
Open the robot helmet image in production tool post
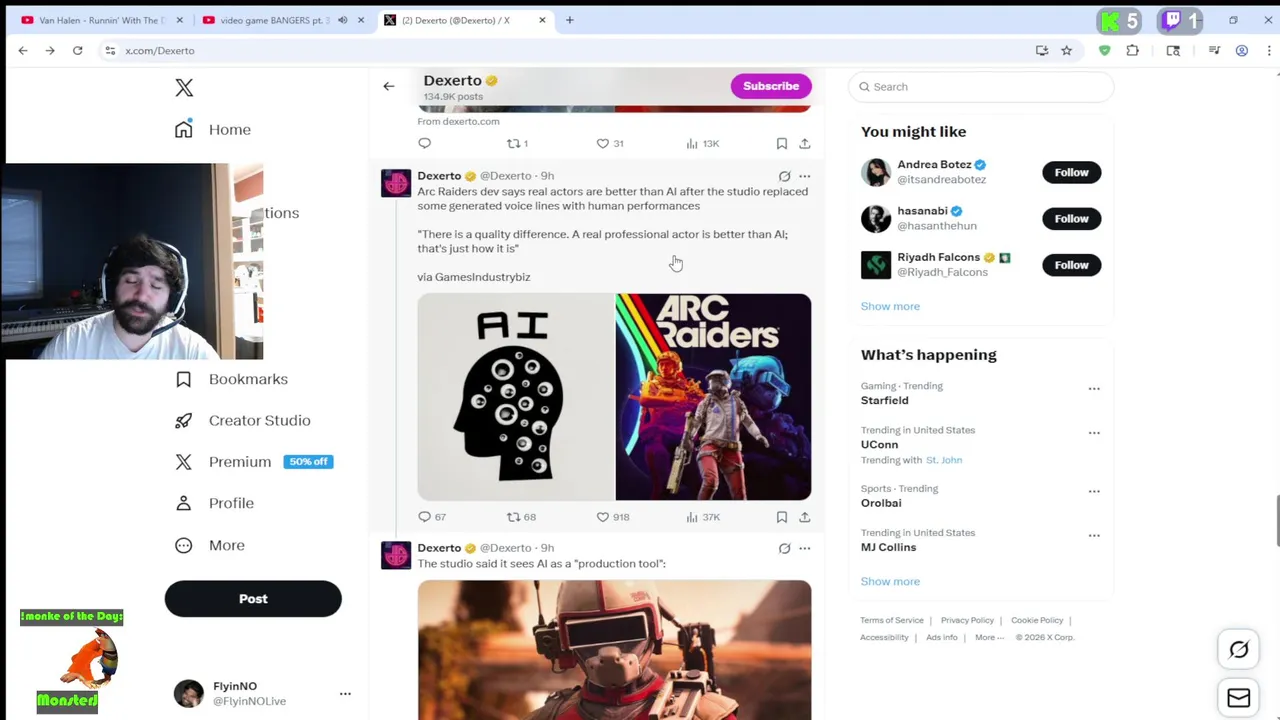[614, 649]
